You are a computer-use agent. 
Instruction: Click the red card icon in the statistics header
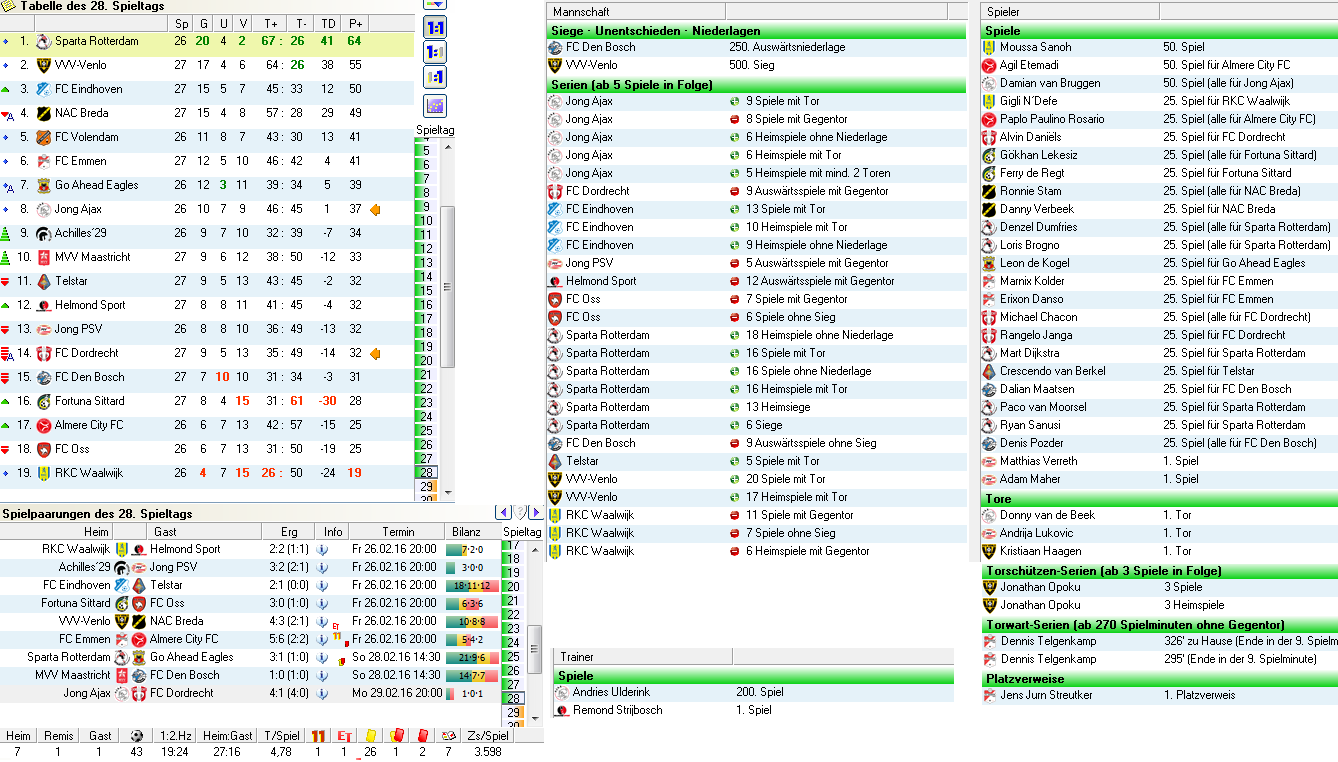tap(422, 735)
